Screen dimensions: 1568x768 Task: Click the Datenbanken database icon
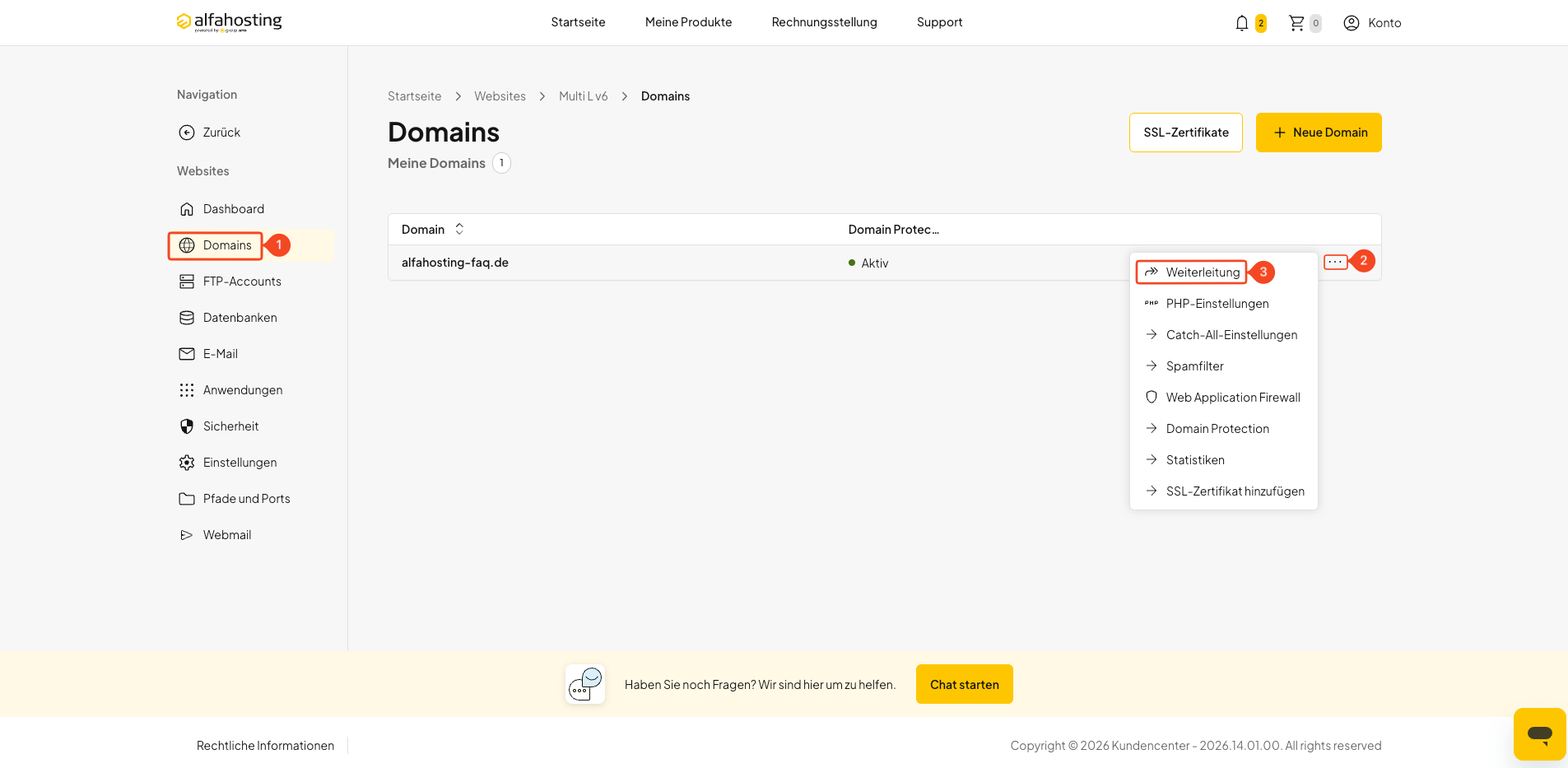tap(187, 318)
